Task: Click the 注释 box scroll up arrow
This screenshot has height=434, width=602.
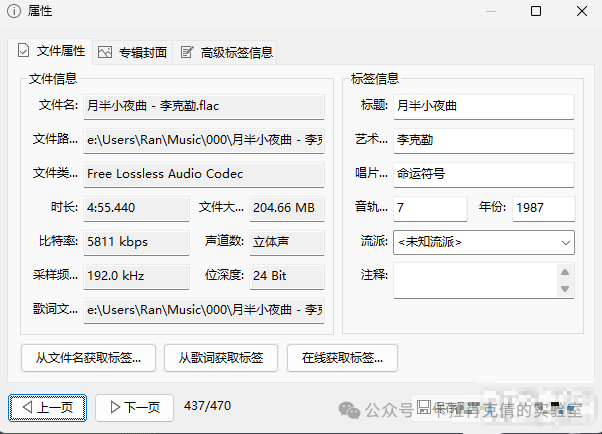Action: [x=567, y=272]
